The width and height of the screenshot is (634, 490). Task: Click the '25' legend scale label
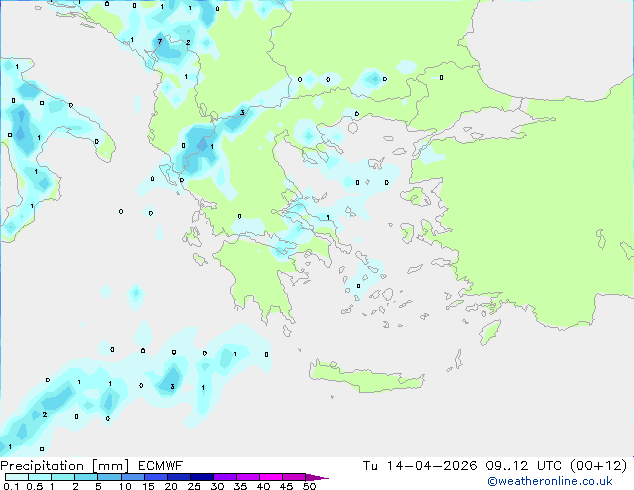tap(194, 486)
